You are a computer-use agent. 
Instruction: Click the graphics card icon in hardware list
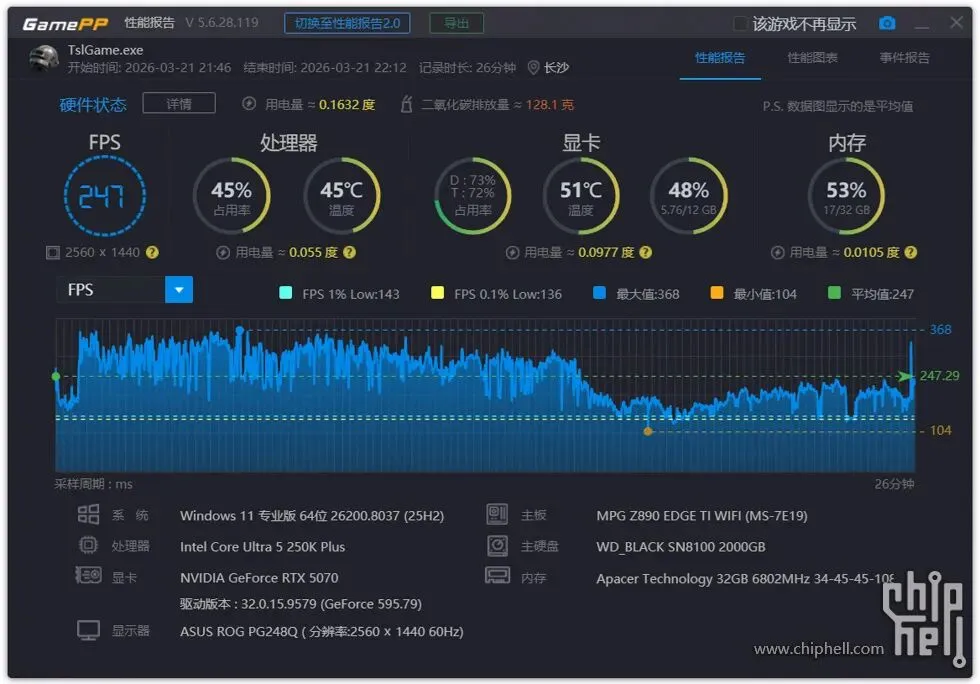[88, 575]
